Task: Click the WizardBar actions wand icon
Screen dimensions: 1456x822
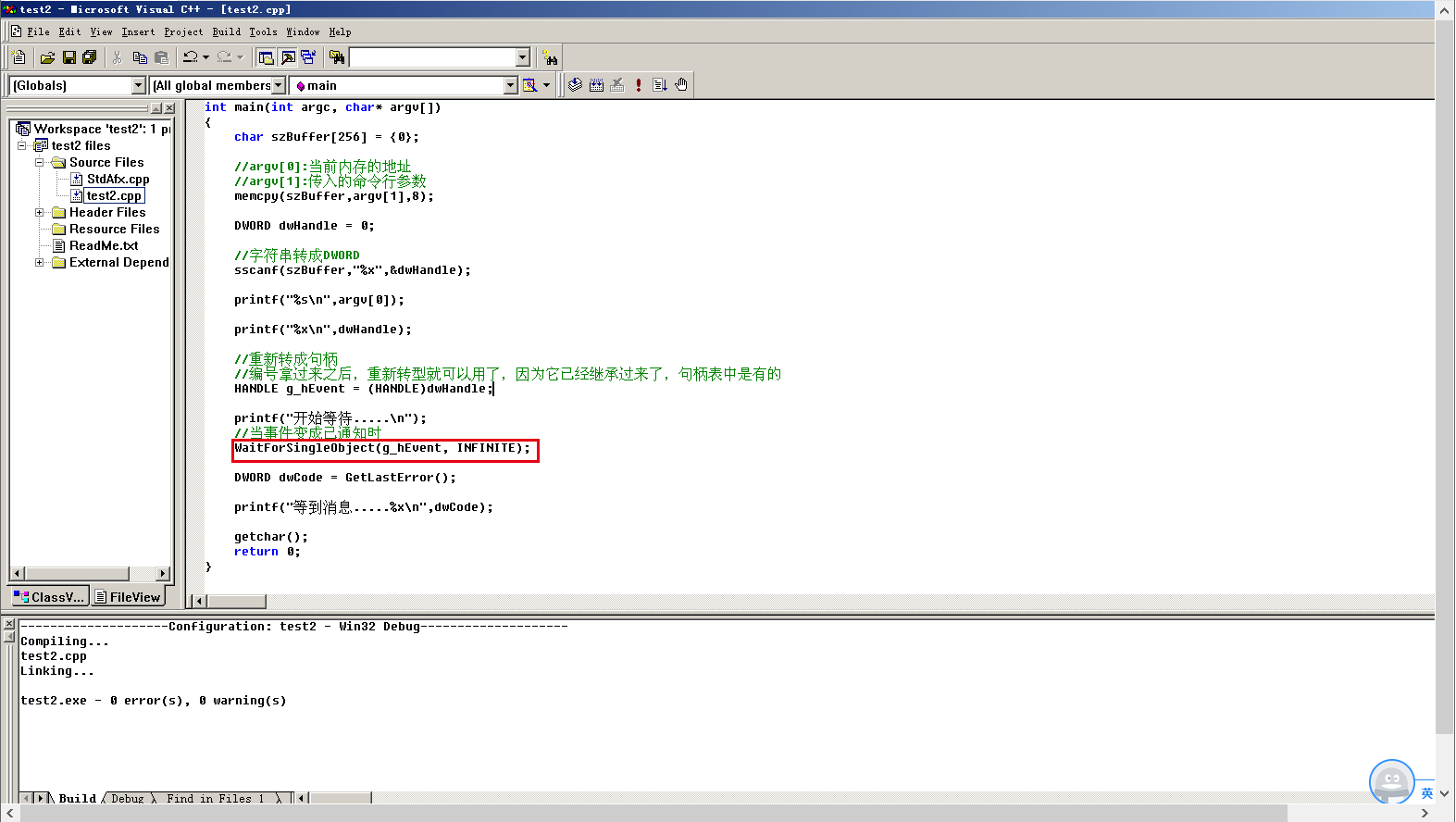Action: point(529,85)
